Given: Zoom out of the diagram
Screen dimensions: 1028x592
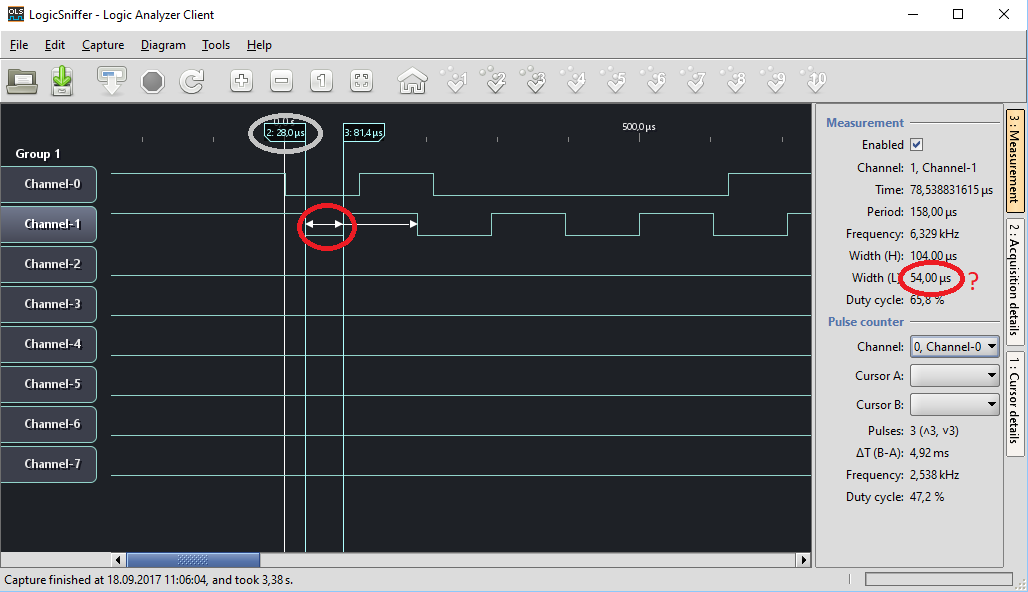Looking at the screenshot, I should [x=281, y=81].
